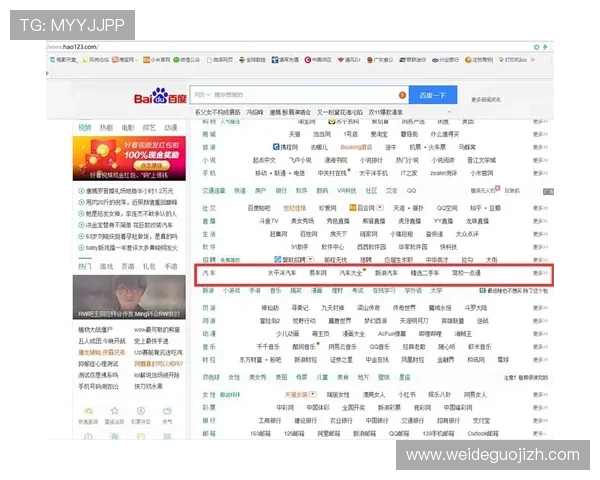Open the 携程网 link with blue icon
The width and height of the screenshot is (600, 480).
point(285,147)
